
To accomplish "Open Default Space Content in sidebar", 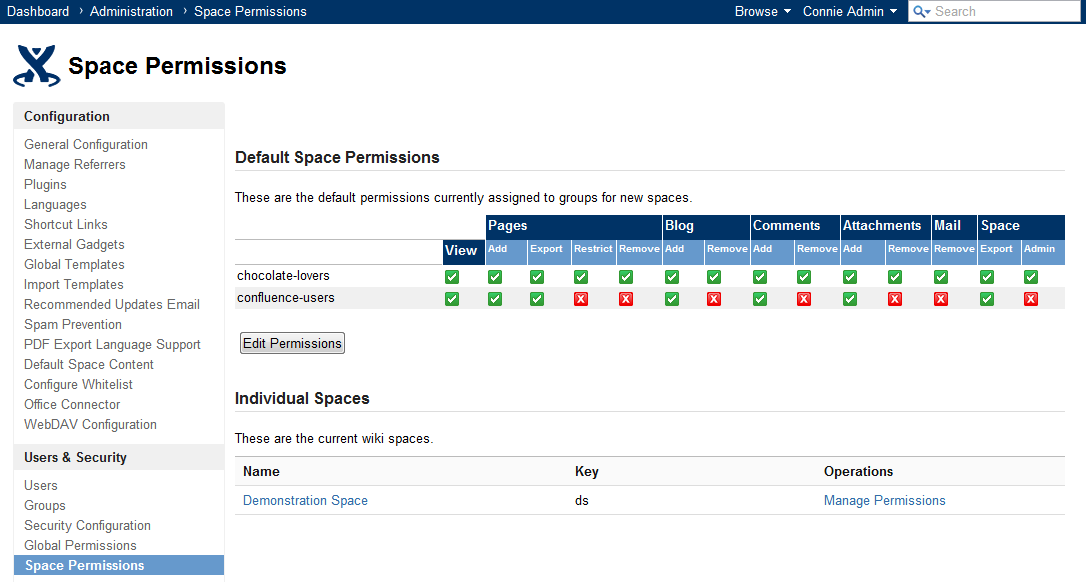I will (89, 364).
